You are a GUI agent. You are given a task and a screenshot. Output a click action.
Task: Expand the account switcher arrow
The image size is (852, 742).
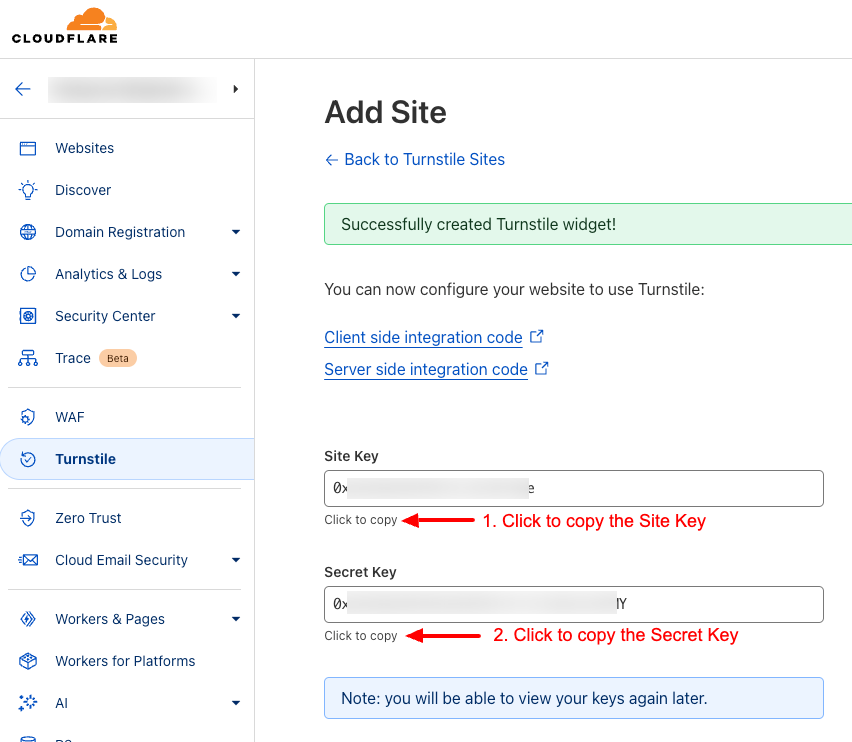click(x=235, y=89)
